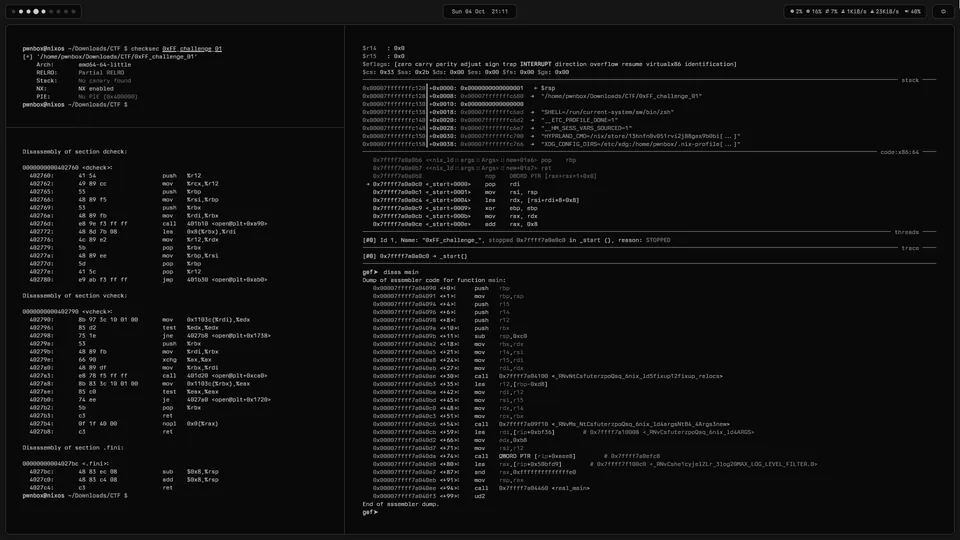Click the 402798 jne 4027b8 line
Viewport: 960px width, 540px height.
click(150, 336)
